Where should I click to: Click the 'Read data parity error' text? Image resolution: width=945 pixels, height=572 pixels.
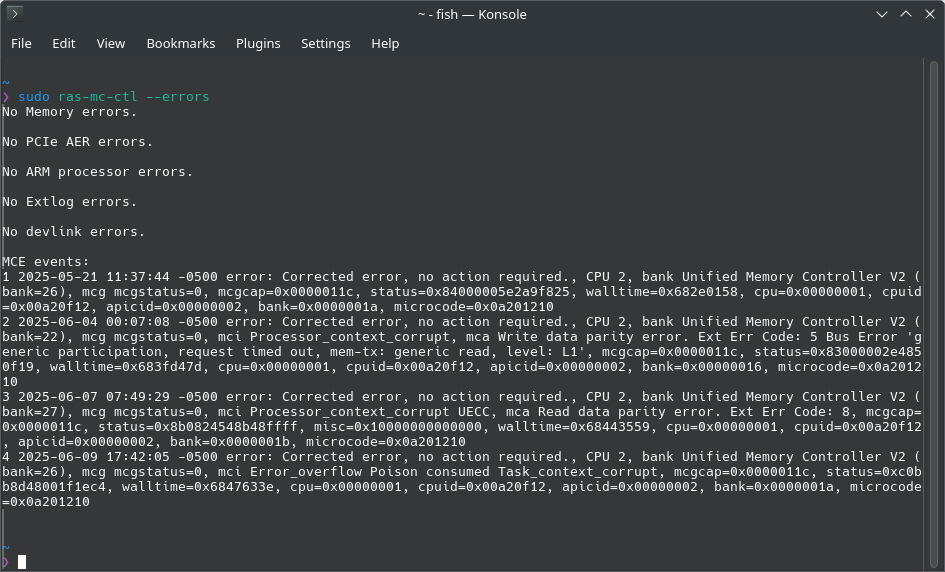click(x=626, y=412)
